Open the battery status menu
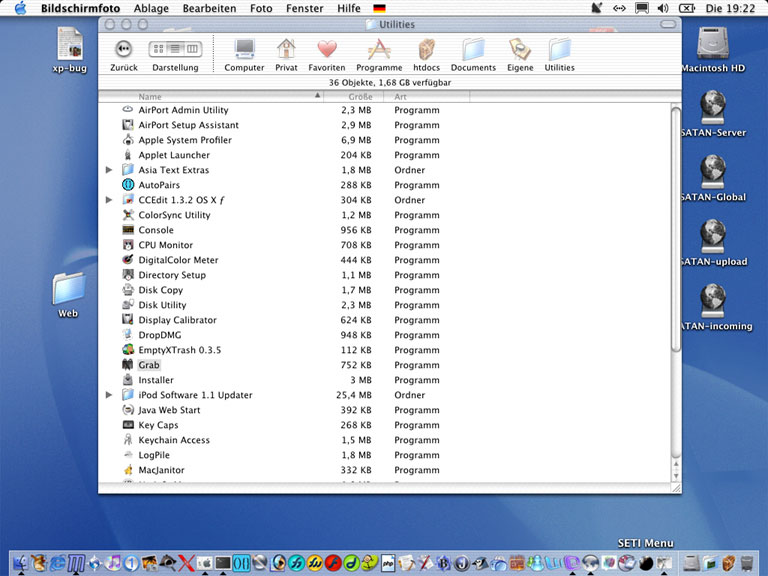768x576 pixels. coord(687,8)
